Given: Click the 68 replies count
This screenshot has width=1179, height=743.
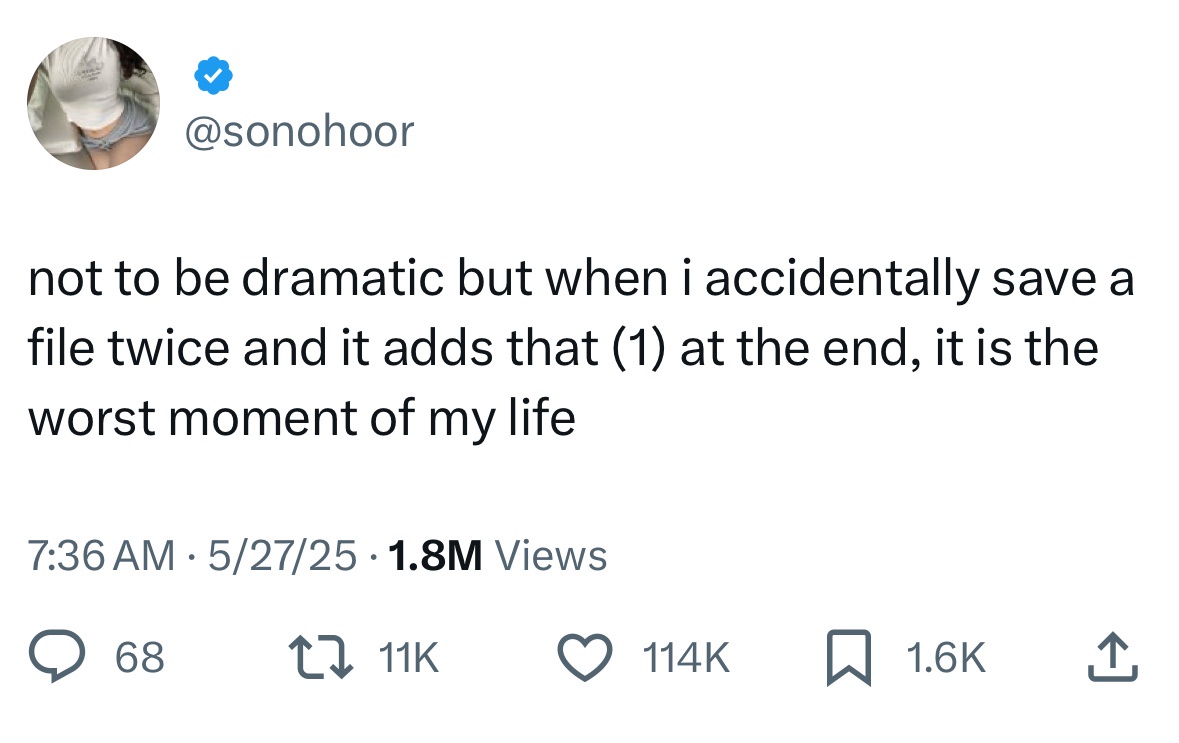Looking at the screenshot, I should [x=140, y=658].
